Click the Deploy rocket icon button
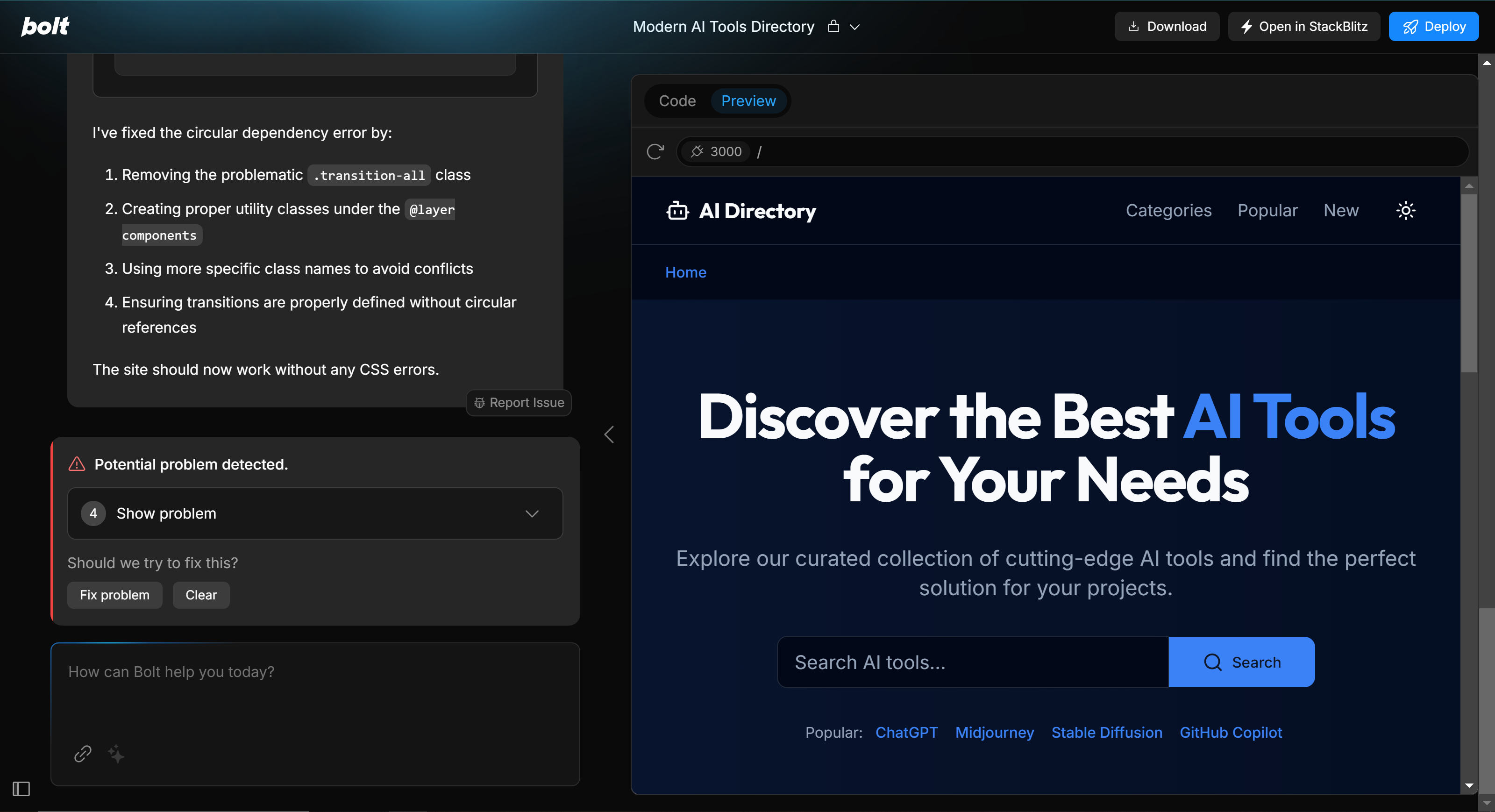Screen dimensions: 1495x812 pyautogui.click(x=1411, y=26)
